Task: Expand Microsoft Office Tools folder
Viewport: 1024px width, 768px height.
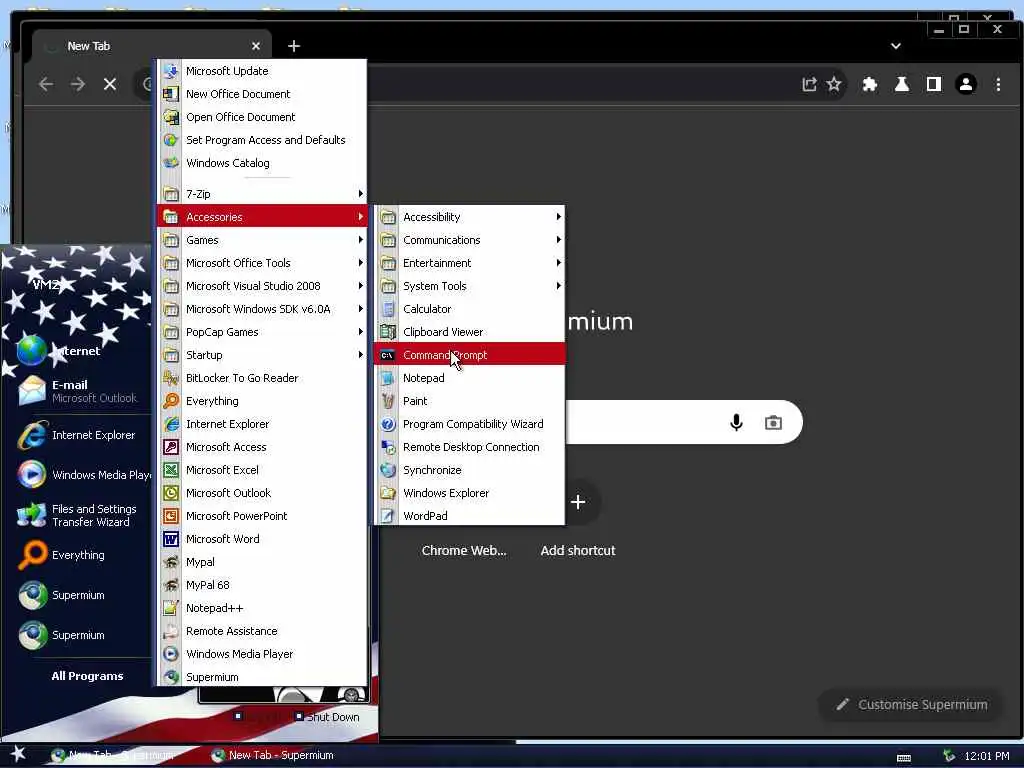Action: tap(262, 263)
